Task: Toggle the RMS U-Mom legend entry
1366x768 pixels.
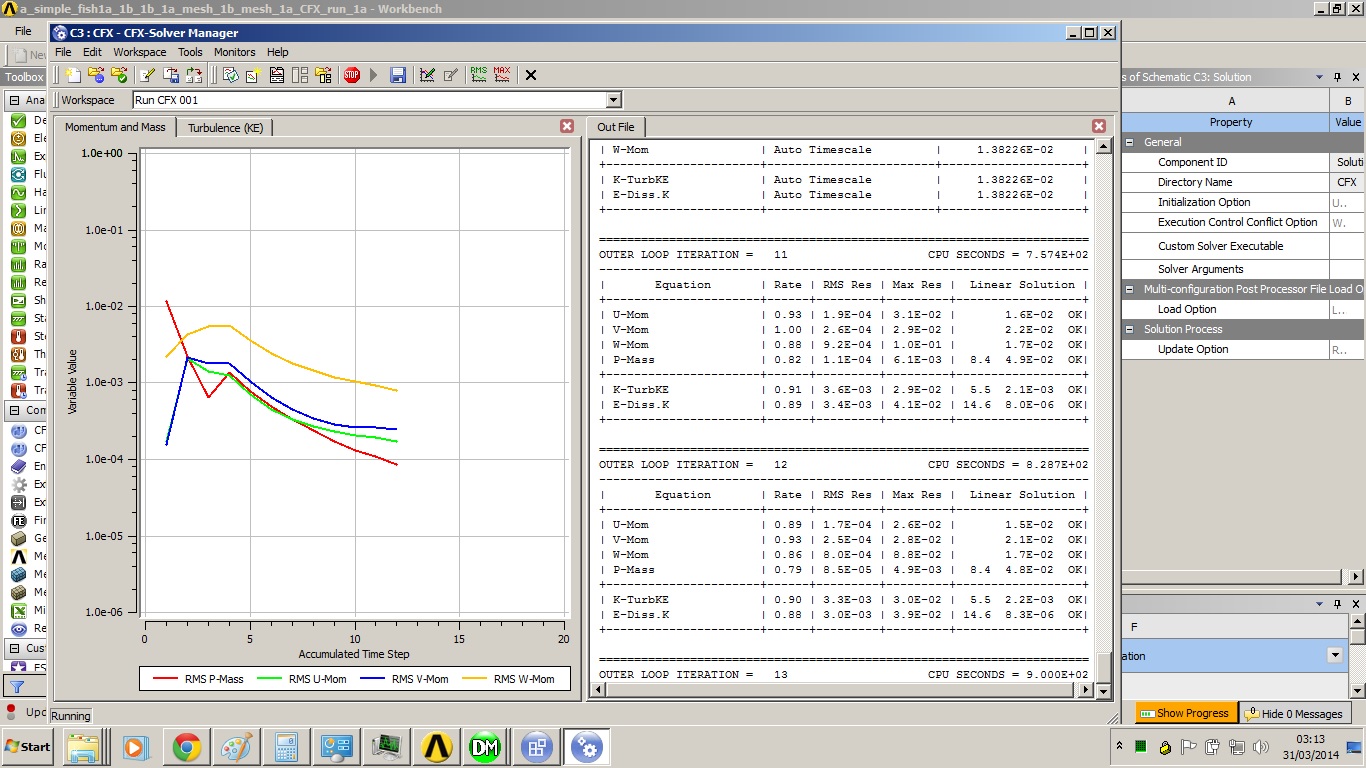Action: pyautogui.click(x=302, y=679)
